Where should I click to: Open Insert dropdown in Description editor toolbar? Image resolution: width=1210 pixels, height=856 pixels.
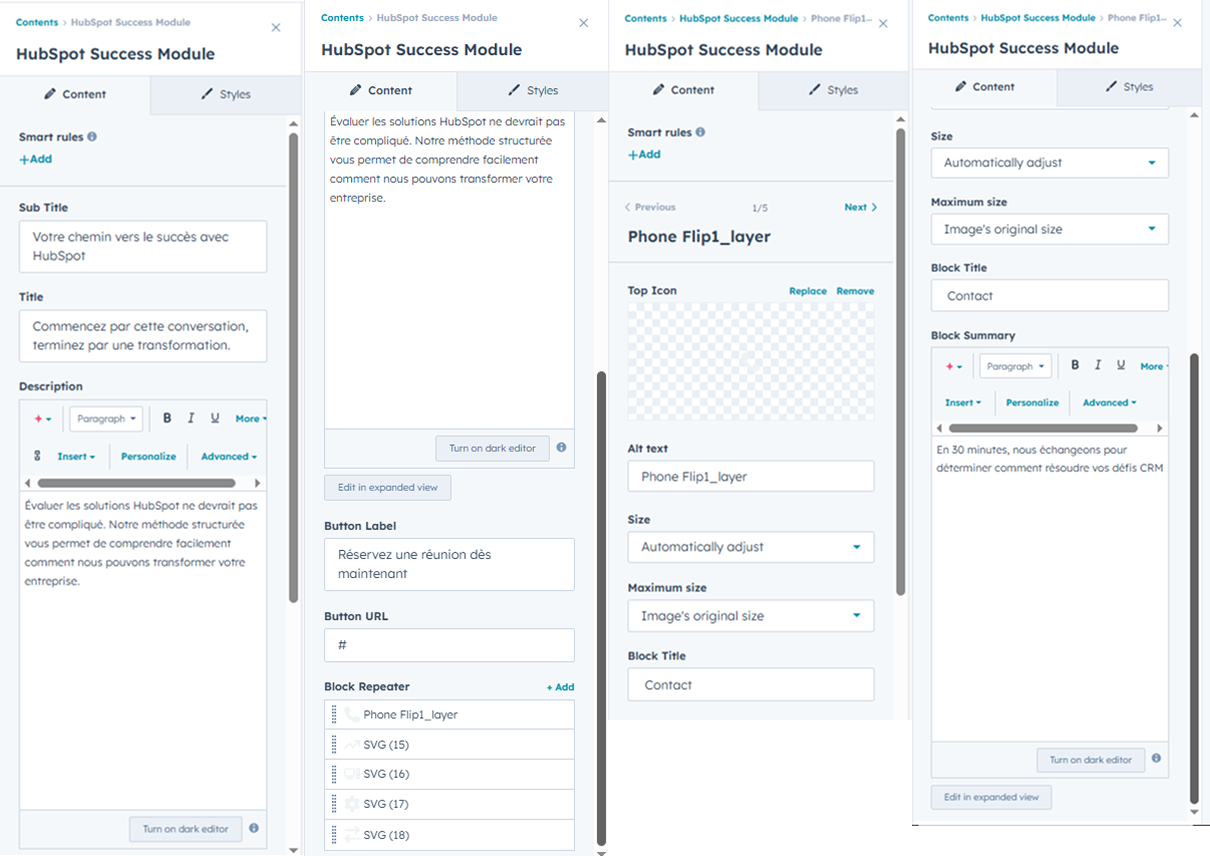click(76, 456)
